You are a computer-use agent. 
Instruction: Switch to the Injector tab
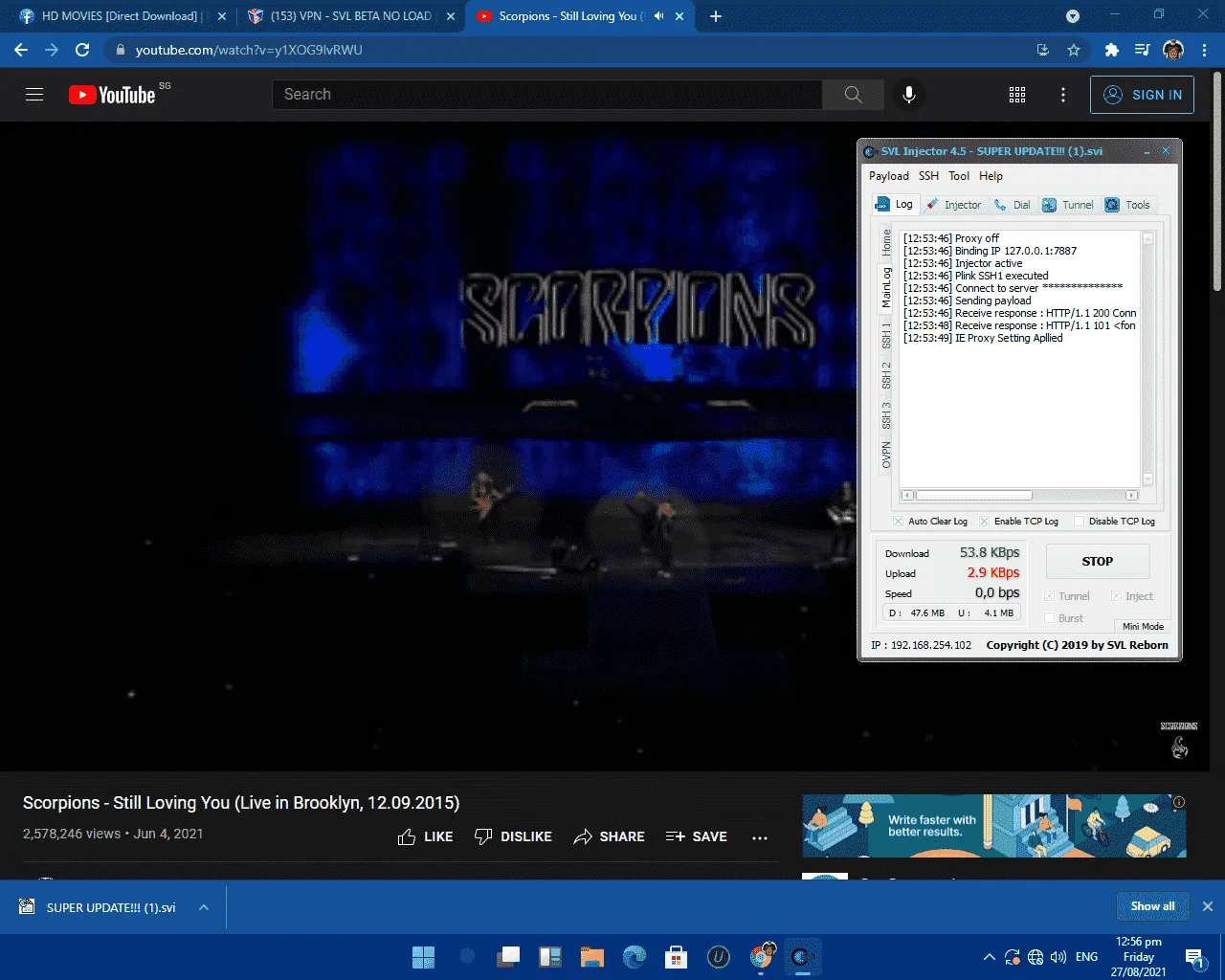point(954,205)
